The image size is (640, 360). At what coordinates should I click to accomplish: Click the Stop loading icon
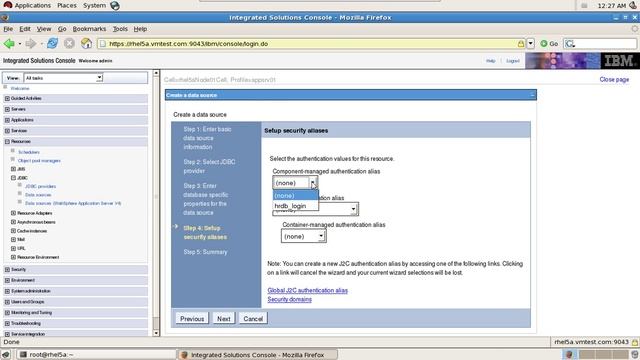click(x=69, y=43)
